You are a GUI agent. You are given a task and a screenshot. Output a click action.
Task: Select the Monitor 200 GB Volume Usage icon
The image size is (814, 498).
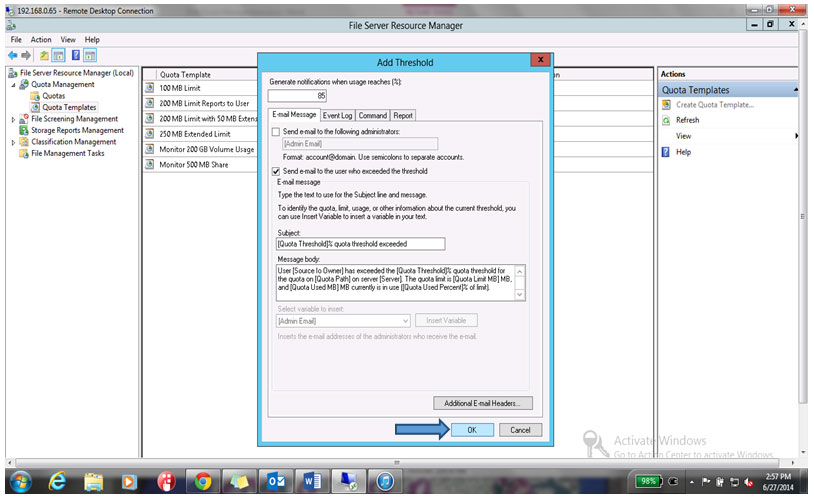[150, 149]
